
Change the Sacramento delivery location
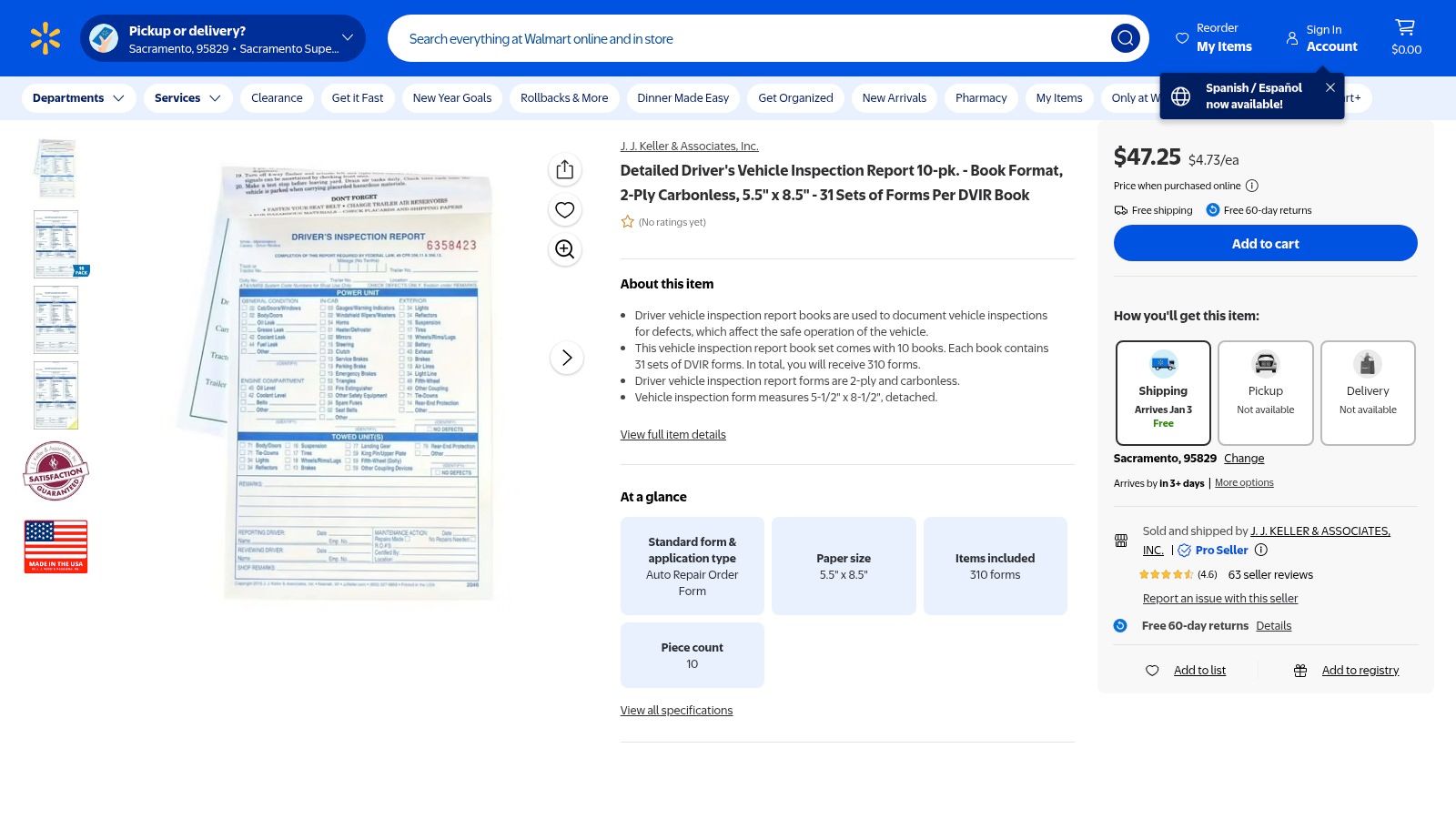pos(1244,459)
